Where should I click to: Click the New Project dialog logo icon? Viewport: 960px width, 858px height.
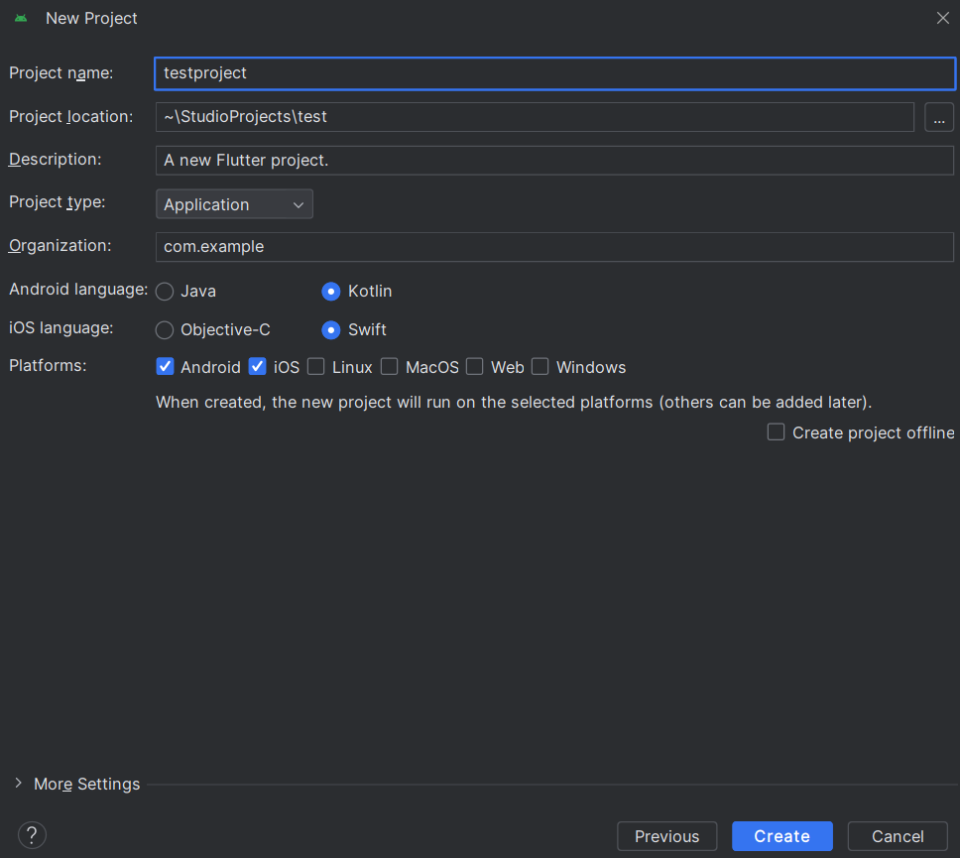coord(20,17)
